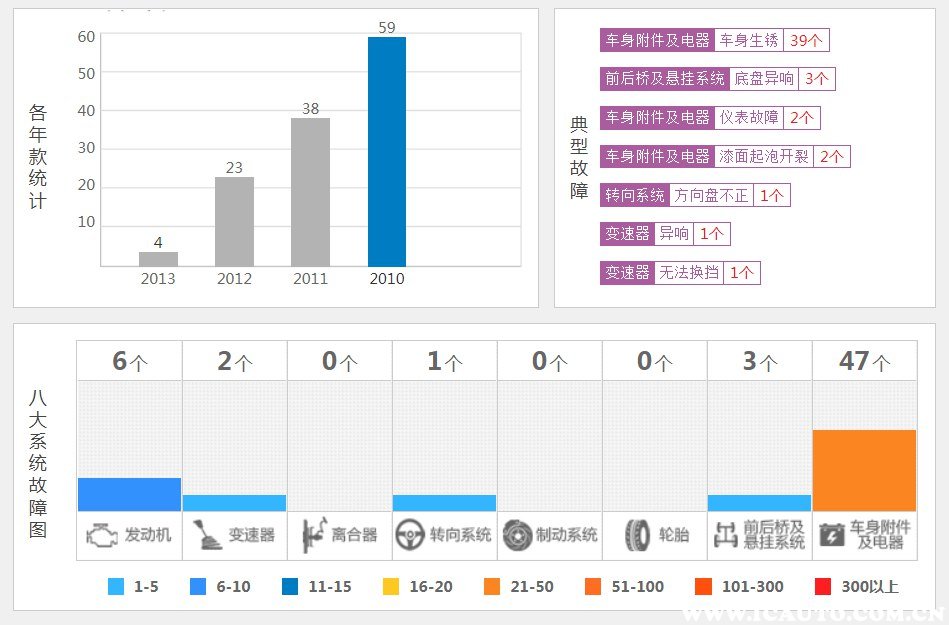The height and width of the screenshot is (625, 949).
Task: Select the steering wheel (转向系统) icon
Action: [x=409, y=535]
